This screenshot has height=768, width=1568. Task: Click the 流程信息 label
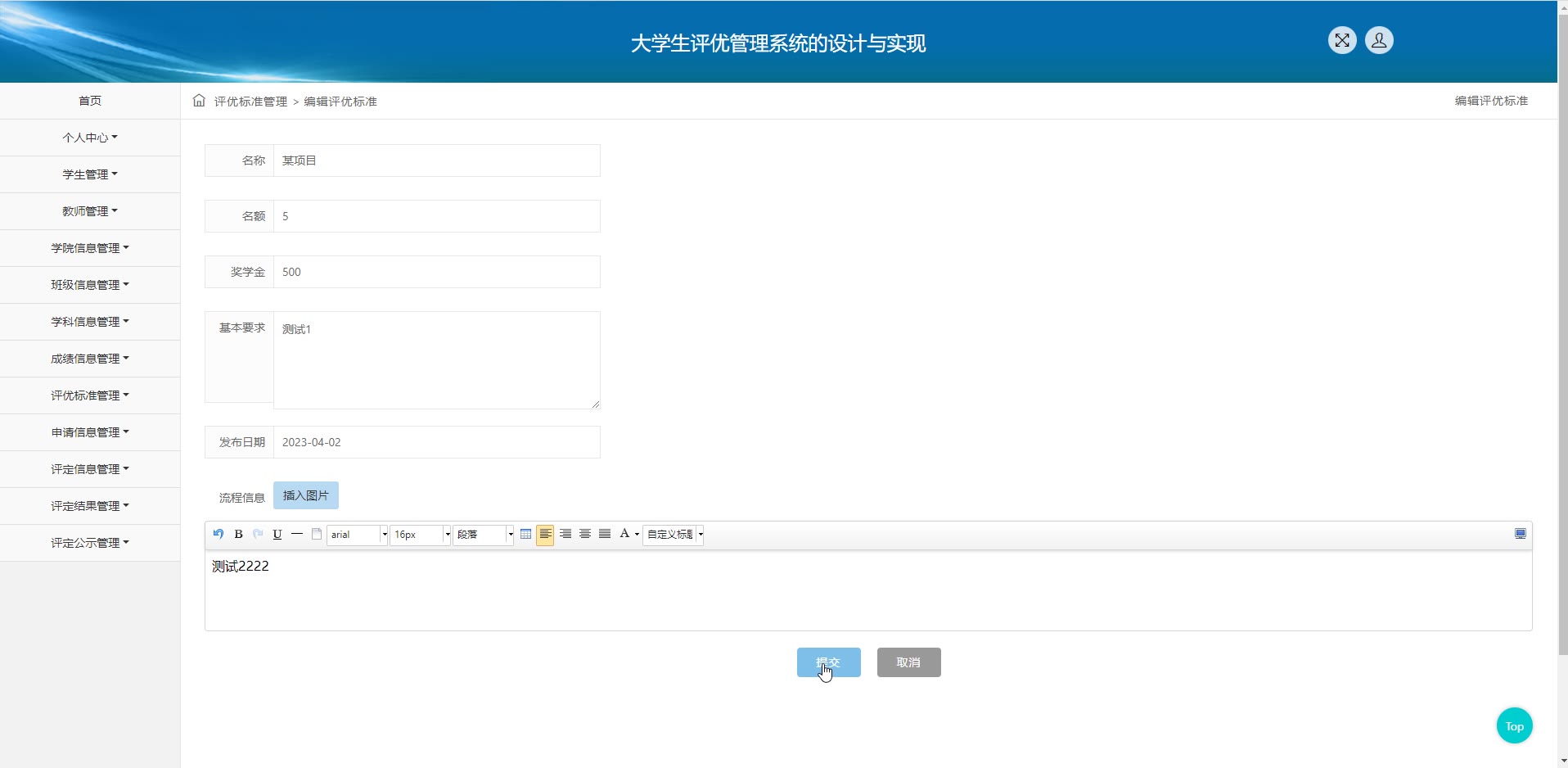pos(241,497)
